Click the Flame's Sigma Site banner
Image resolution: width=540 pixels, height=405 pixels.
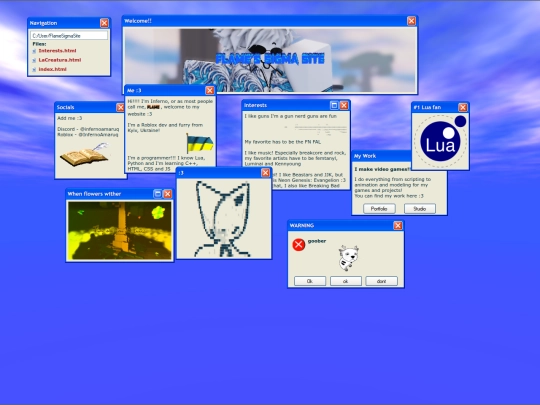pyautogui.click(x=270, y=60)
